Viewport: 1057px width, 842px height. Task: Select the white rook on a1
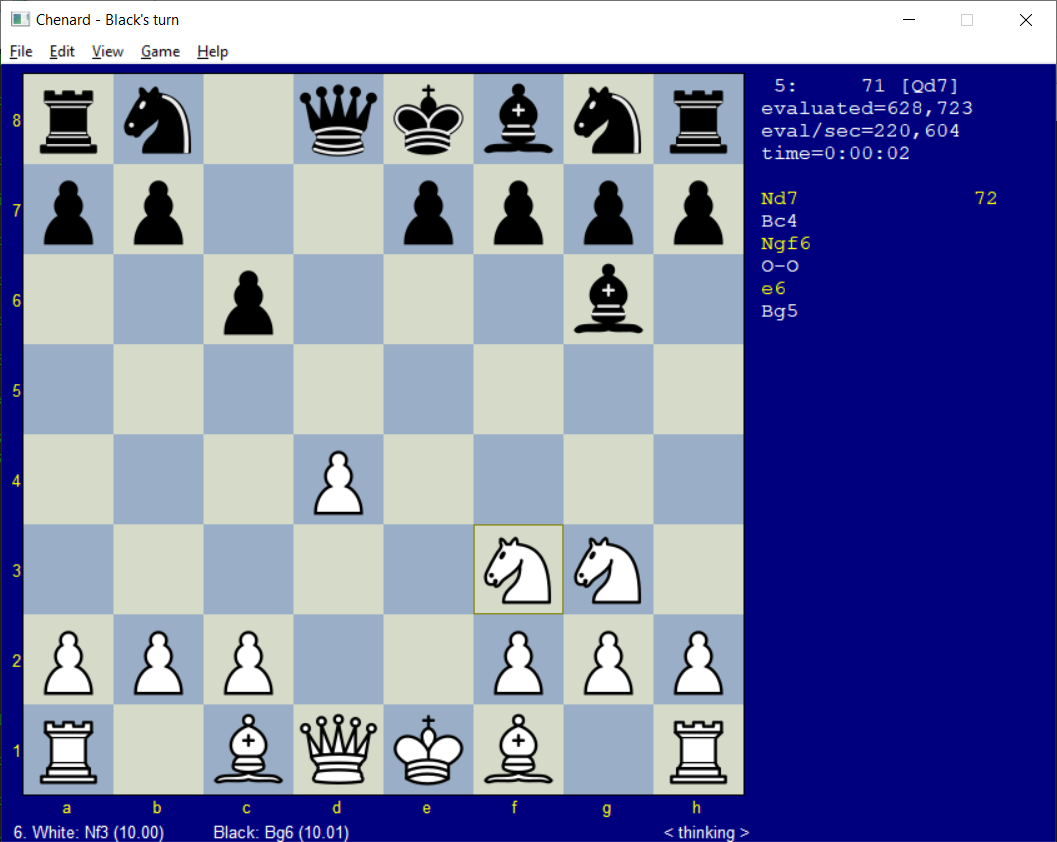68,750
